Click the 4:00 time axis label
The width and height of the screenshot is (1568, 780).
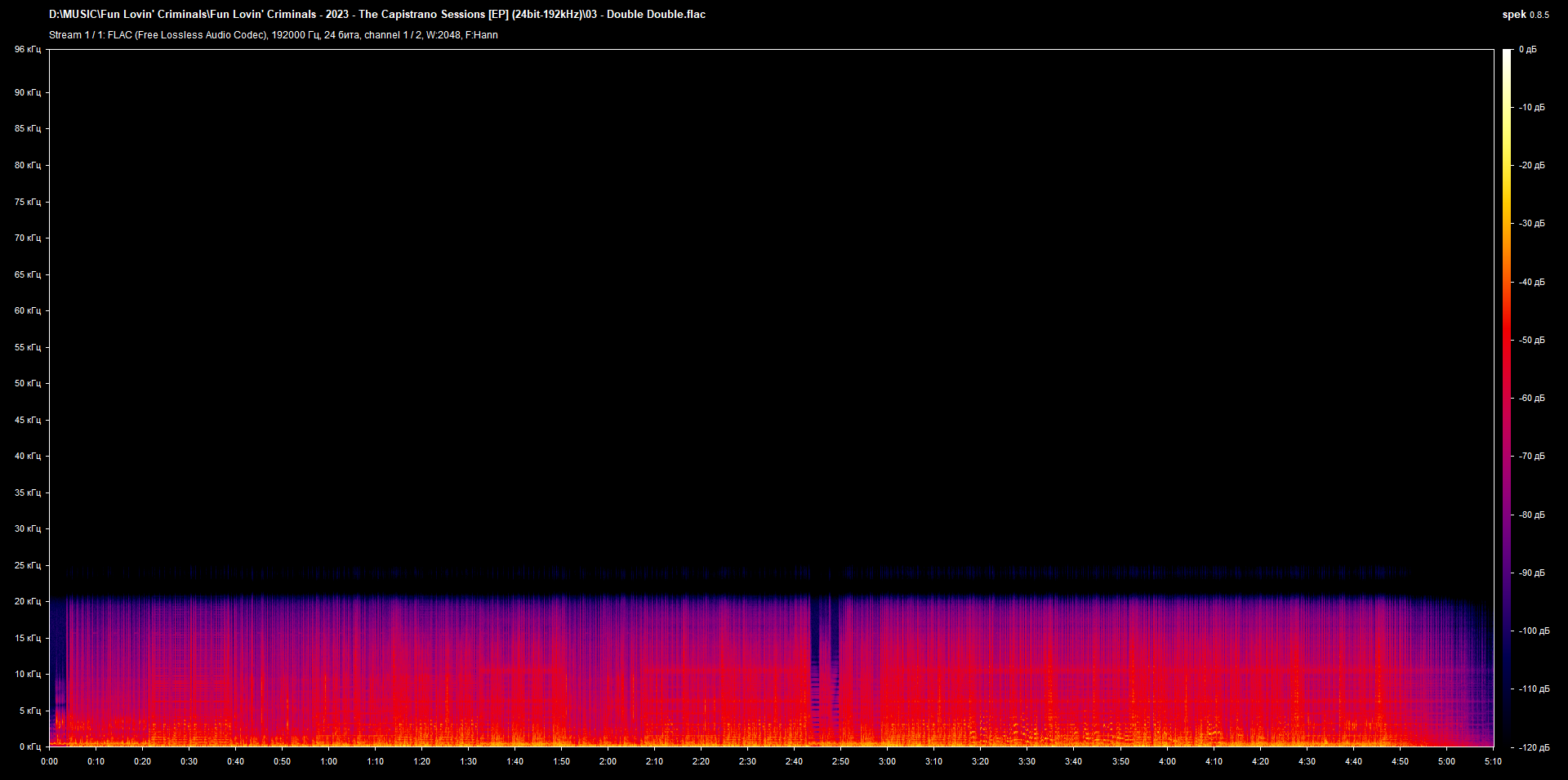1167,761
